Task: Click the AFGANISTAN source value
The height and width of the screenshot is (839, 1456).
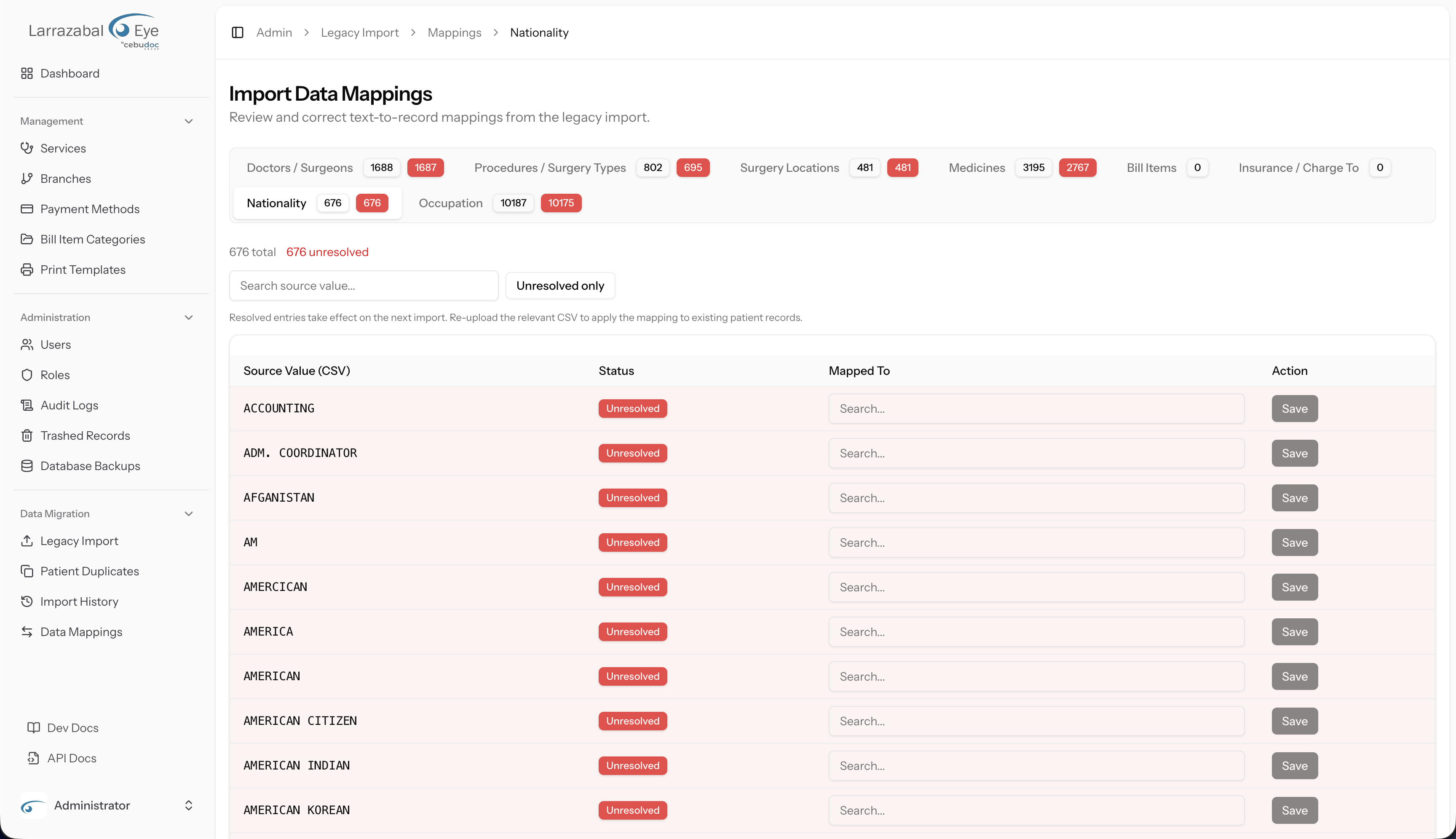Action: tap(278, 498)
